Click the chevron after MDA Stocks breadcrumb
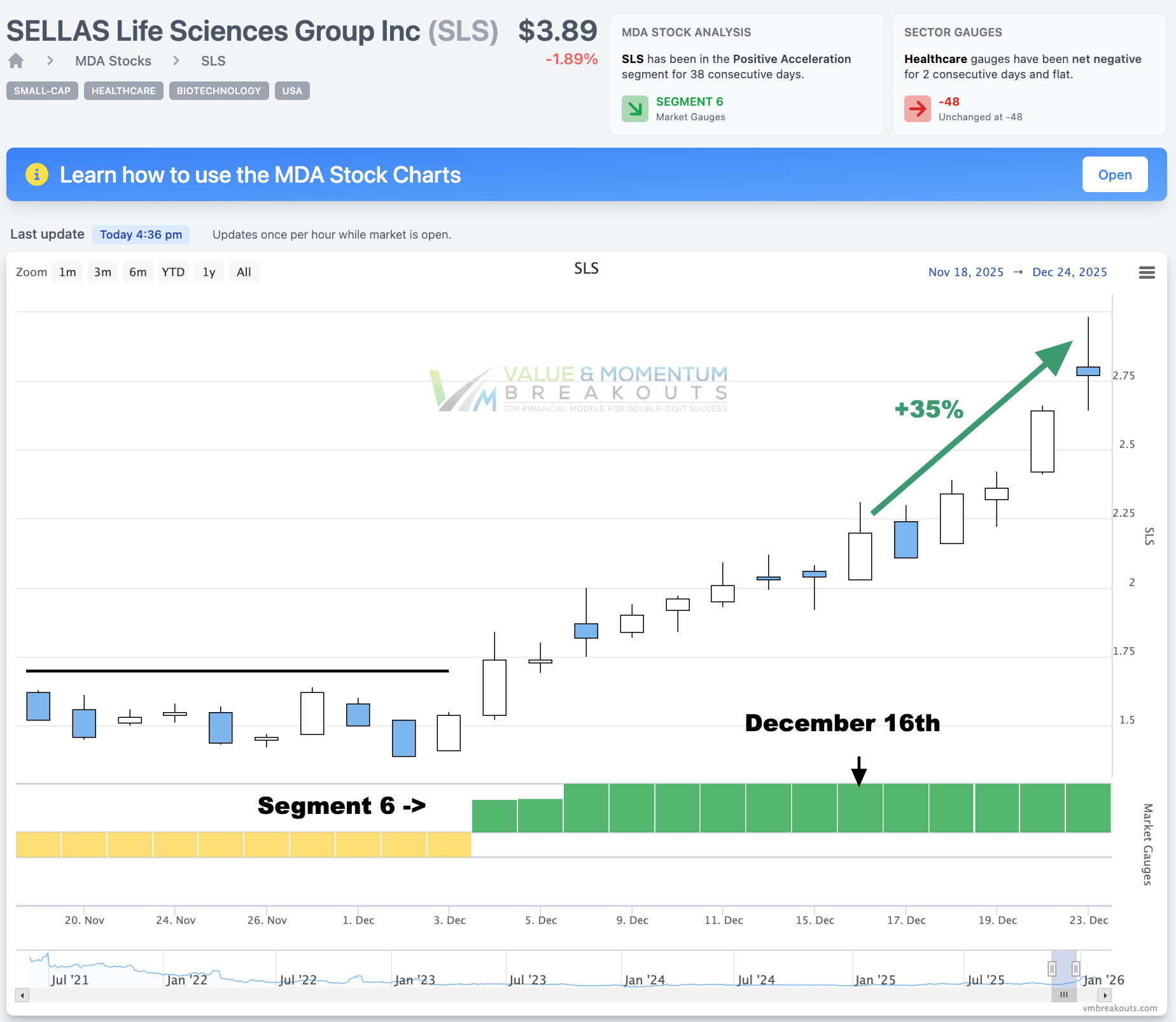 (176, 60)
